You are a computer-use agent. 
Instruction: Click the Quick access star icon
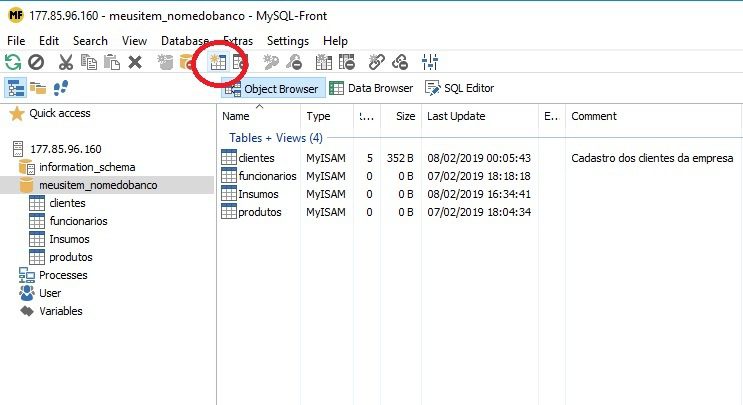pyautogui.click(x=17, y=114)
